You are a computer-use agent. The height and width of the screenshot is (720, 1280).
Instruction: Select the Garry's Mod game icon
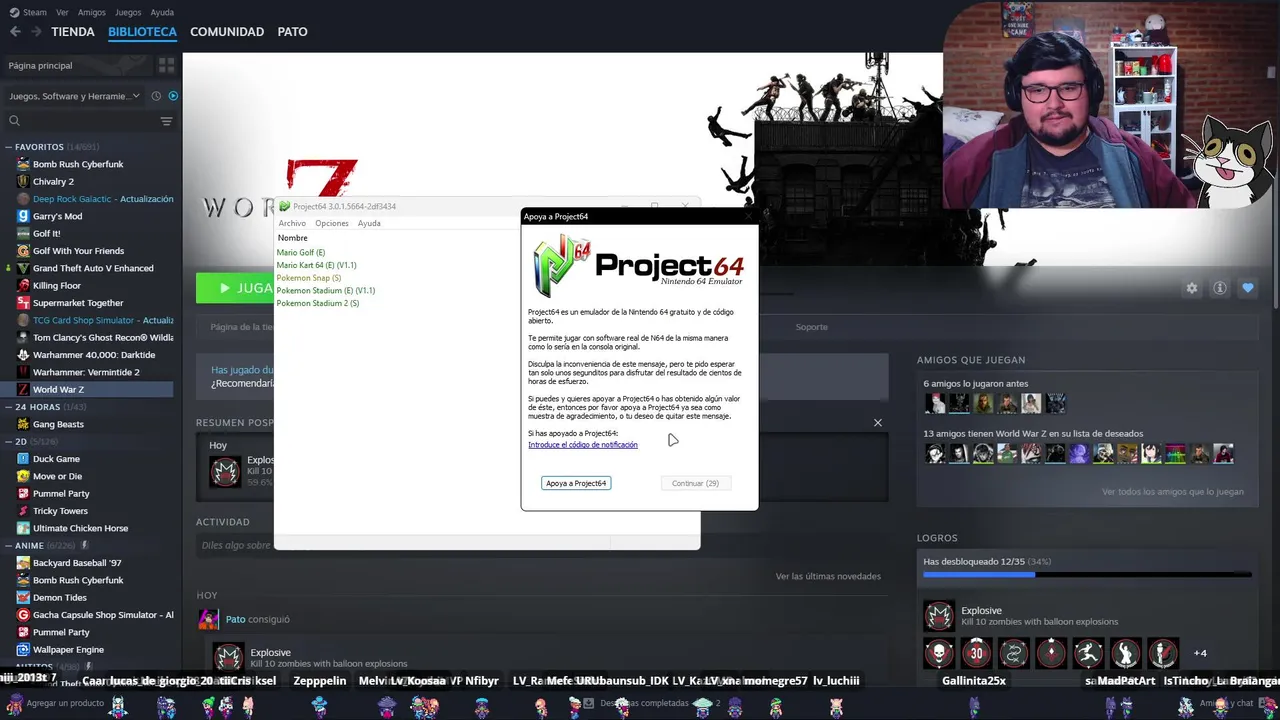[23, 216]
